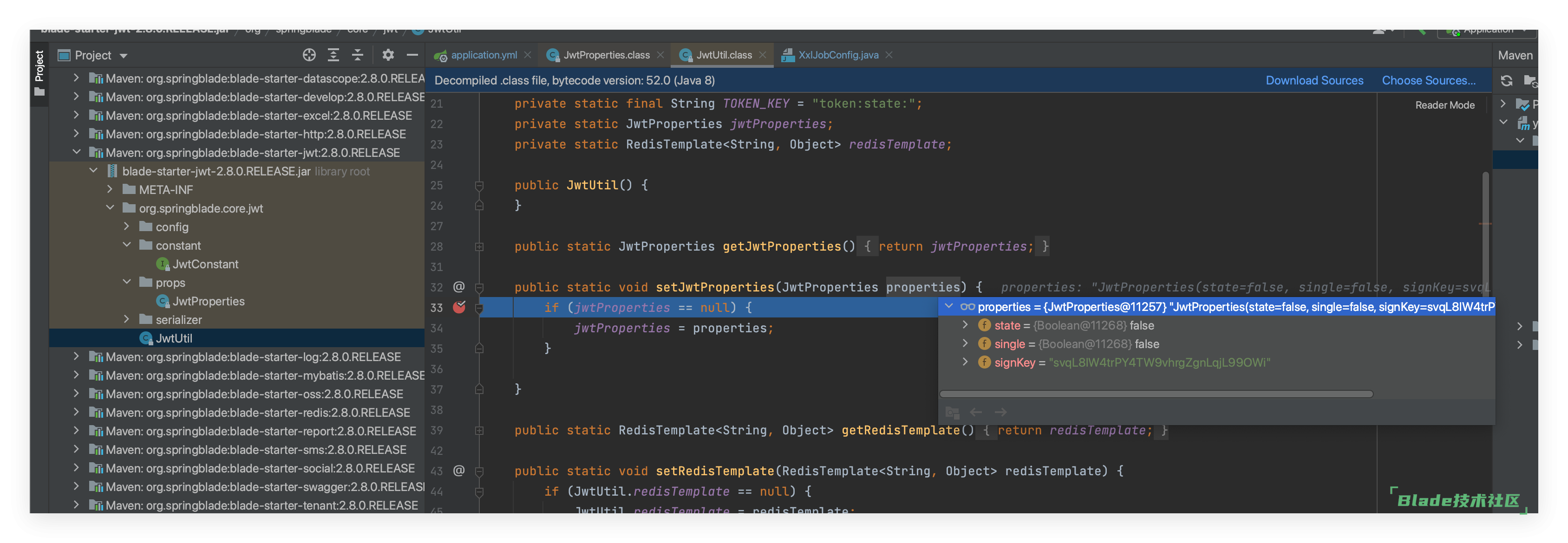The image size is (1568, 543).
Task: Click the @ gutter icon on line 43
Action: click(459, 471)
